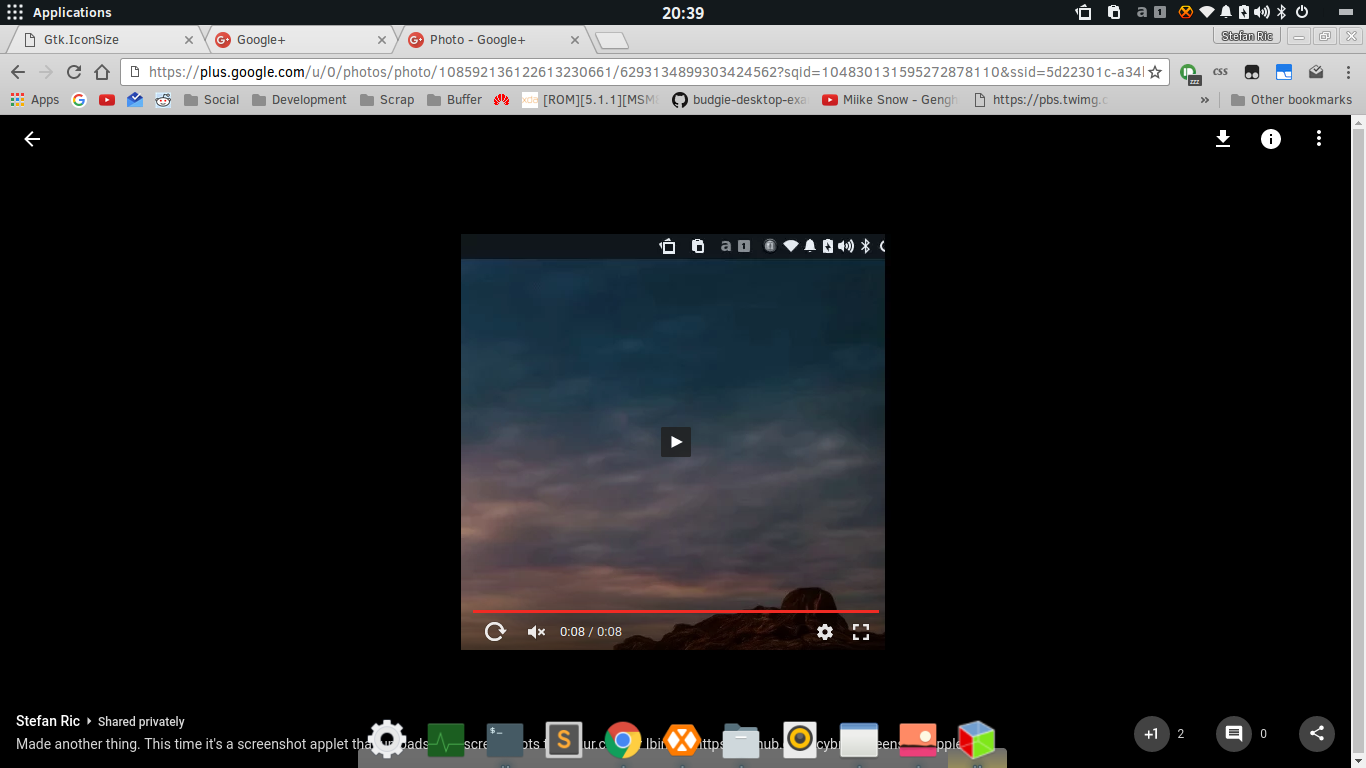The width and height of the screenshot is (1366, 768).
Task: Go back using the photo viewer arrow
Action: tap(32, 139)
